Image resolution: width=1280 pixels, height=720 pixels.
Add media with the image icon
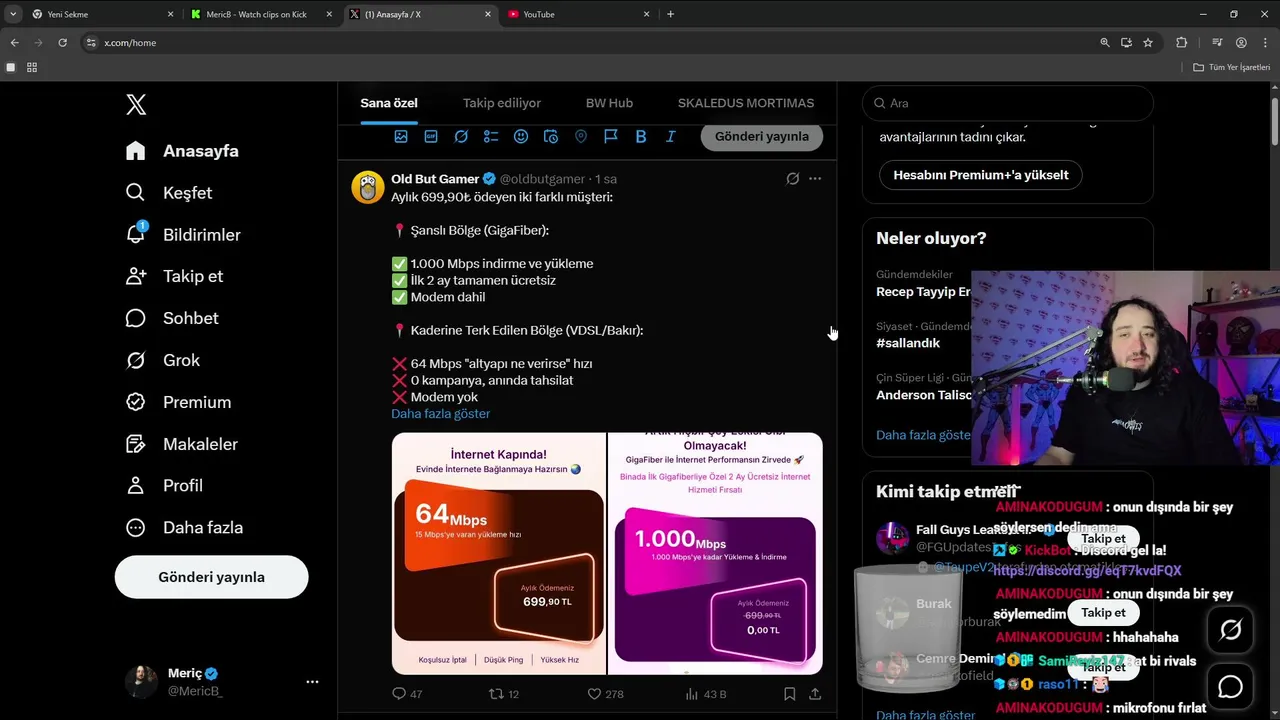coord(401,136)
